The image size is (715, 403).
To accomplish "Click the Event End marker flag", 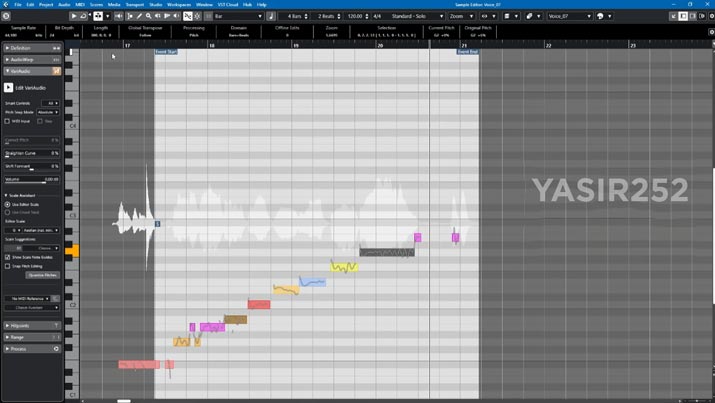I will 467,52.
